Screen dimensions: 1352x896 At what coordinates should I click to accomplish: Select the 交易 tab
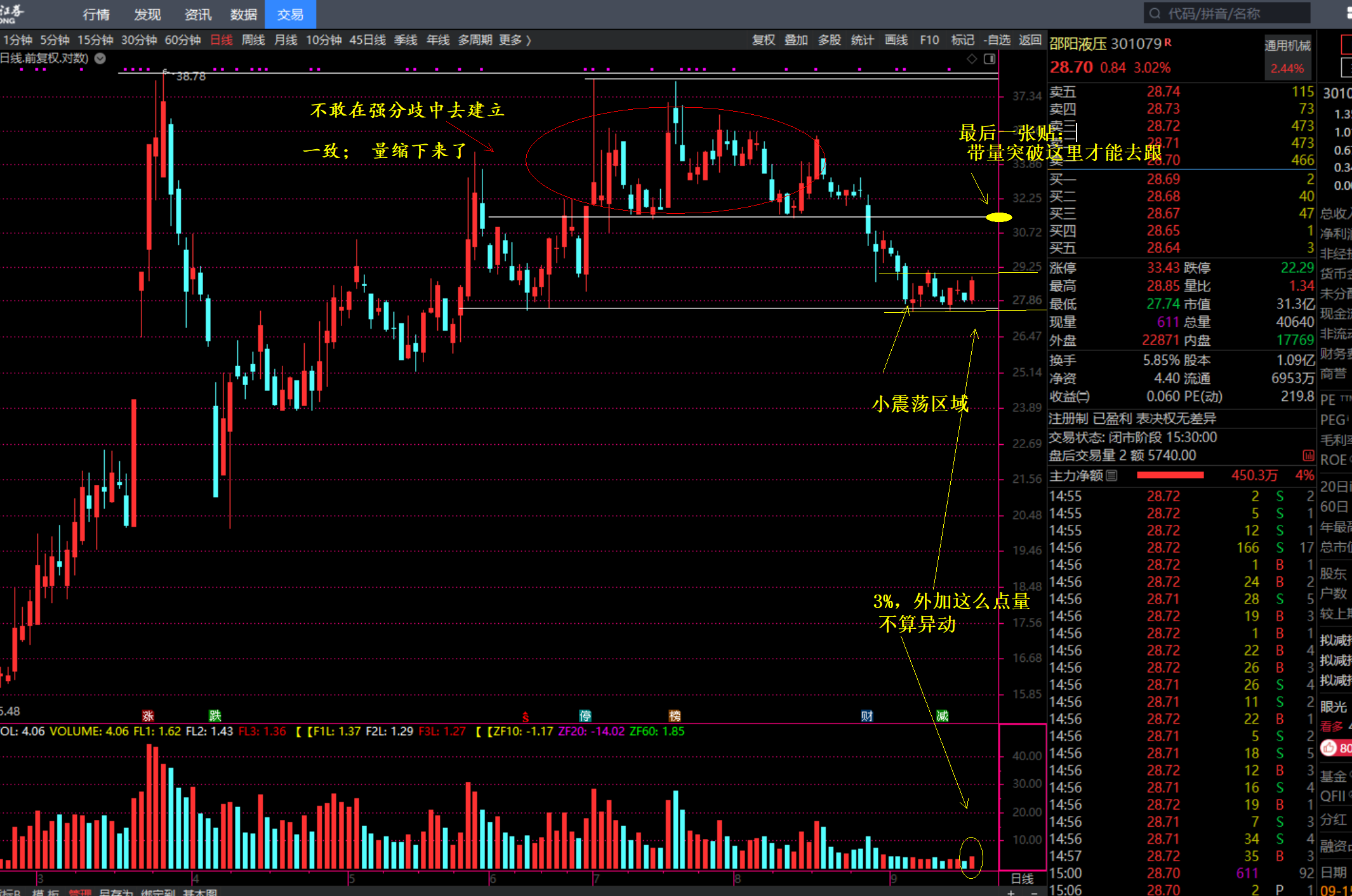click(290, 14)
